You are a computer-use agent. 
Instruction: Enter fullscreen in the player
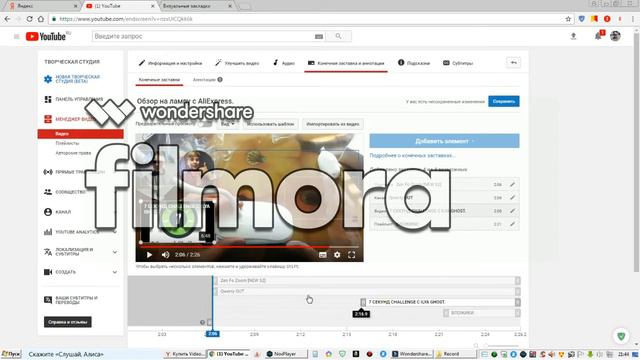[x=351, y=255]
